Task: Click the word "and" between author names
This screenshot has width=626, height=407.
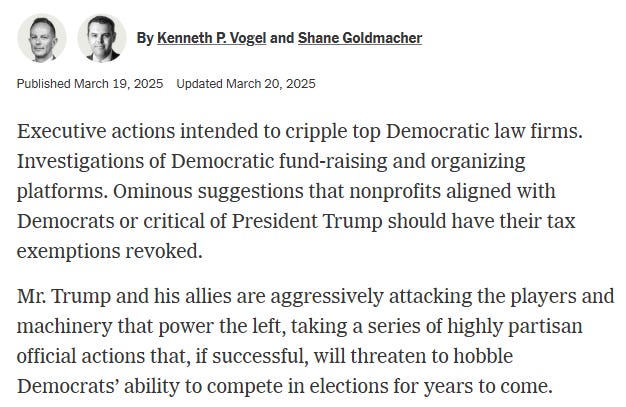Action: 282,38
